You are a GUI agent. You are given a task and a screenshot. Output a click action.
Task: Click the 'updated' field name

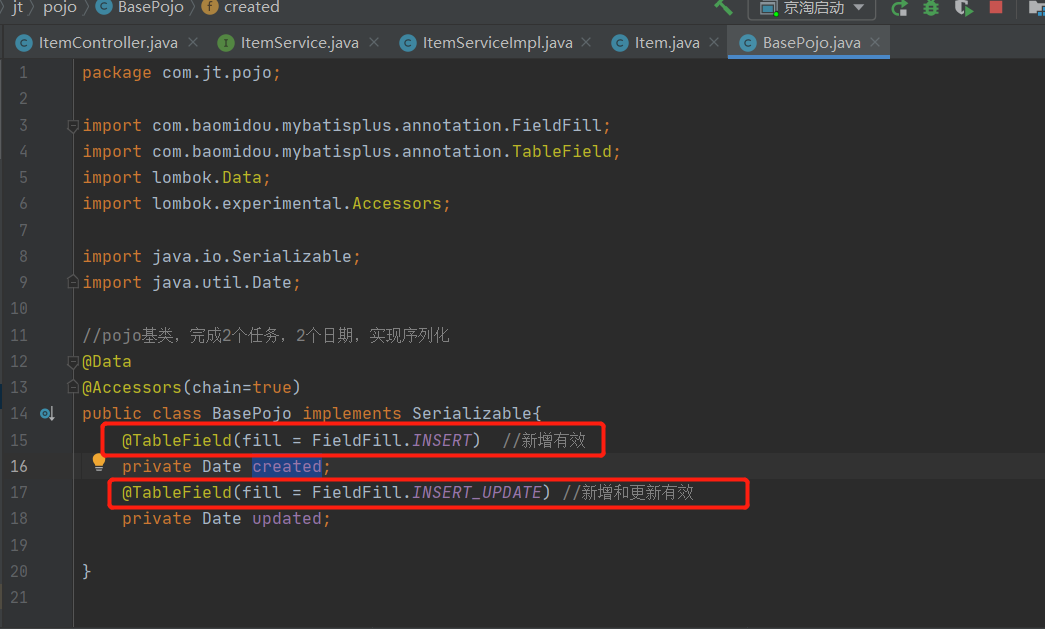tap(287, 518)
